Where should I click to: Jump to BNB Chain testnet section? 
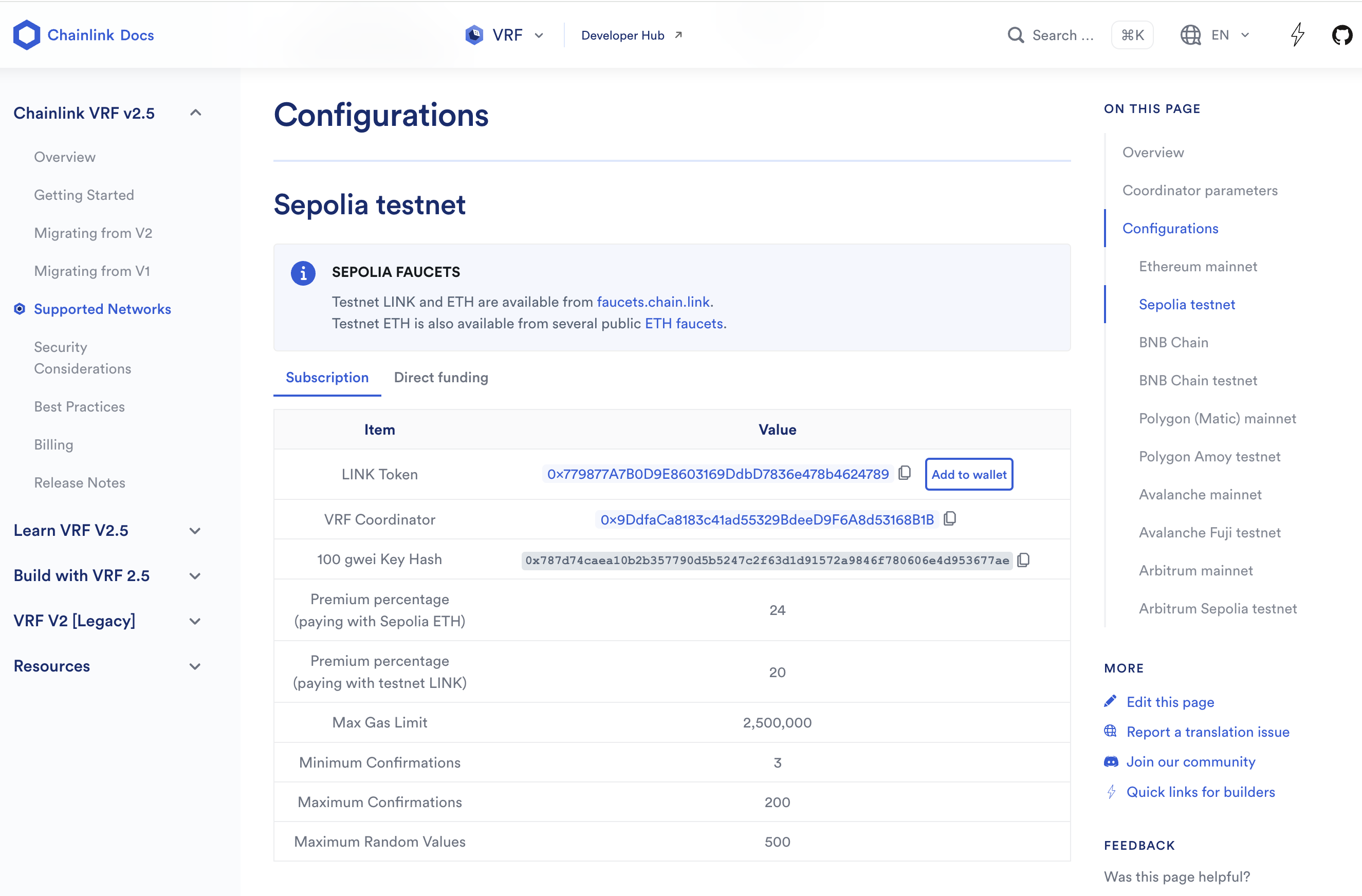click(x=1198, y=381)
